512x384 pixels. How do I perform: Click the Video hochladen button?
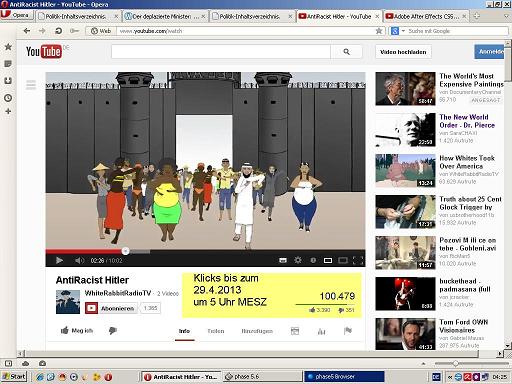[403, 52]
